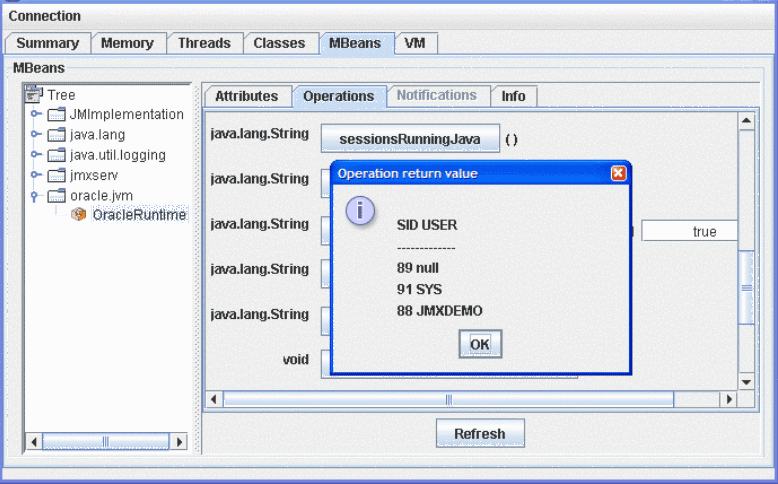Click the operations panel scroll up arrow
This screenshot has height=484, width=778.
point(746,121)
